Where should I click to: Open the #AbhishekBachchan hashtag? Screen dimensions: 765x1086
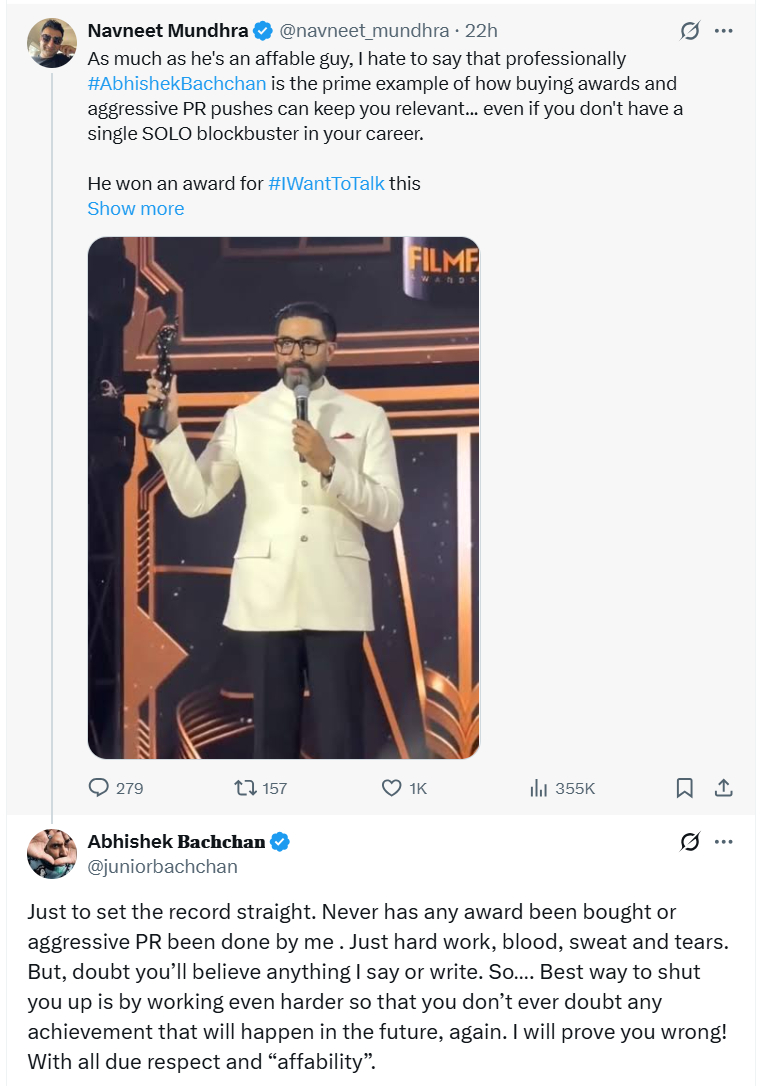(x=177, y=84)
